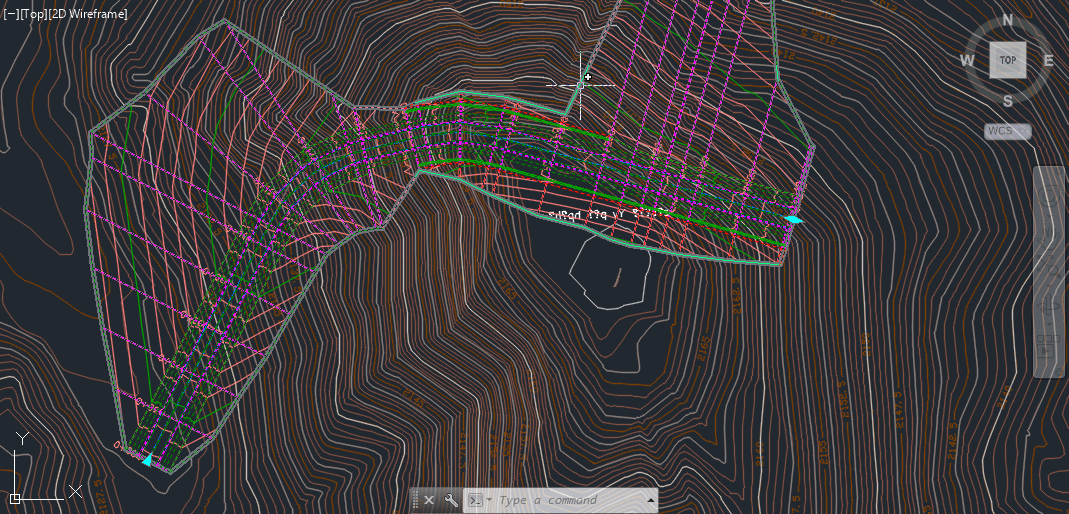The height and width of the screenshot is (514, 1069).
Task: Click the W compass direction on ViewCube
Action: (967, 60)
